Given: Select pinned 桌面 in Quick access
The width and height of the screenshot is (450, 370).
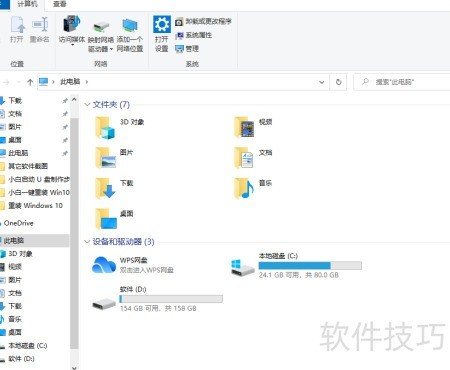Looking at the screenshot, I should click(x=14, y=140).
